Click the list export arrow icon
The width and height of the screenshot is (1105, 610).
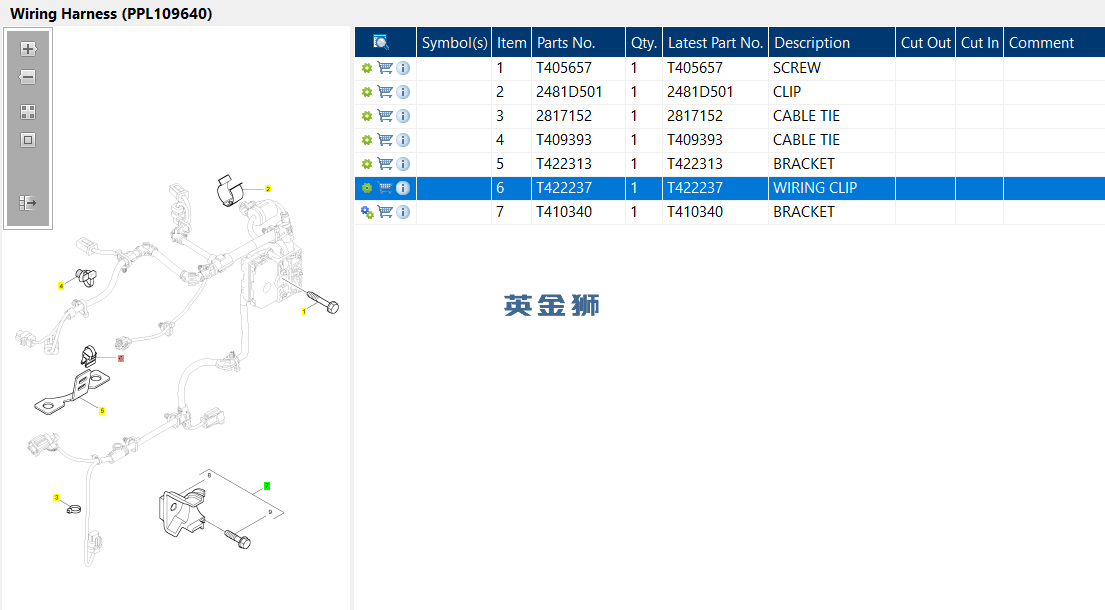[28, 203]
